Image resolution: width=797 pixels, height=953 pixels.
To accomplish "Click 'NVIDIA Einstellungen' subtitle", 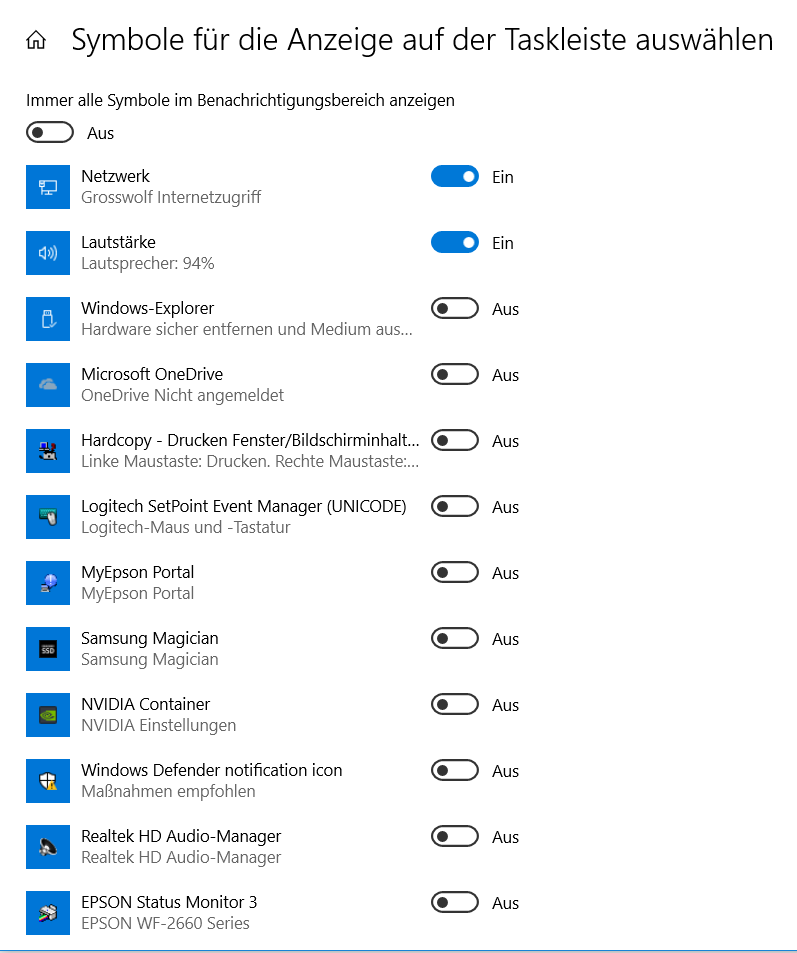I will 159,726.
